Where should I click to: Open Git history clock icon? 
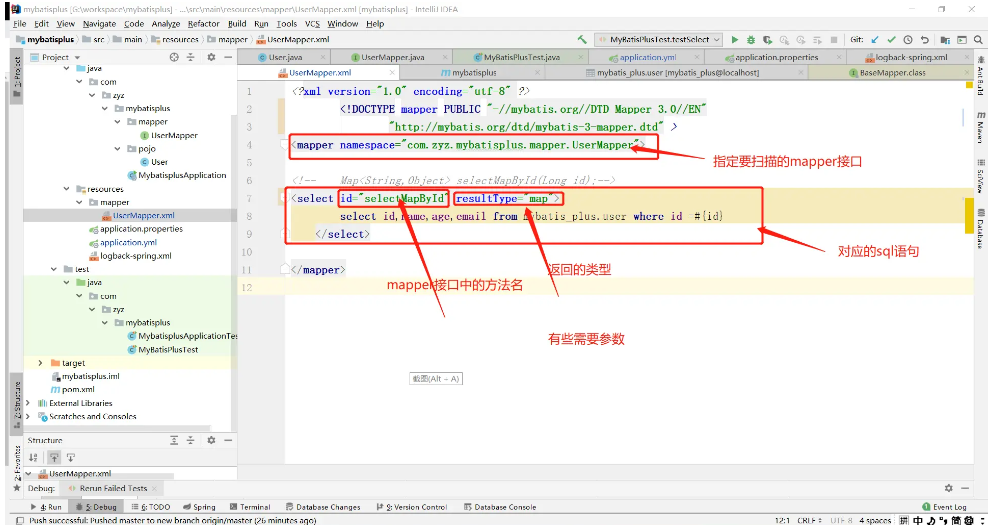(908, 39)
